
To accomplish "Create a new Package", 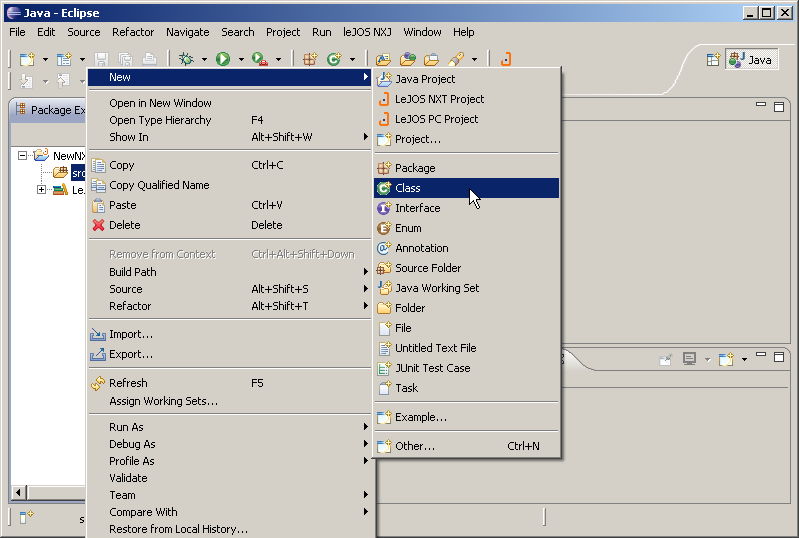I will (467, 168).
